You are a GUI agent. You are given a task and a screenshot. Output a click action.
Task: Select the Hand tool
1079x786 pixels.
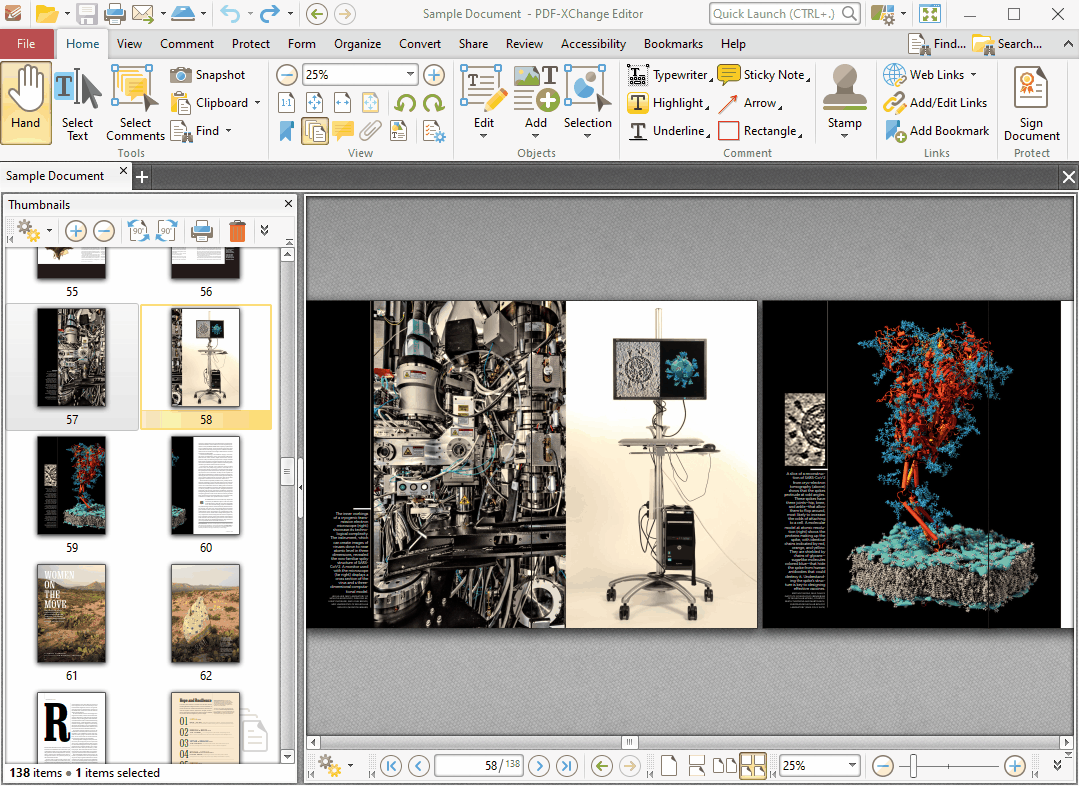(x=26, y=99)
